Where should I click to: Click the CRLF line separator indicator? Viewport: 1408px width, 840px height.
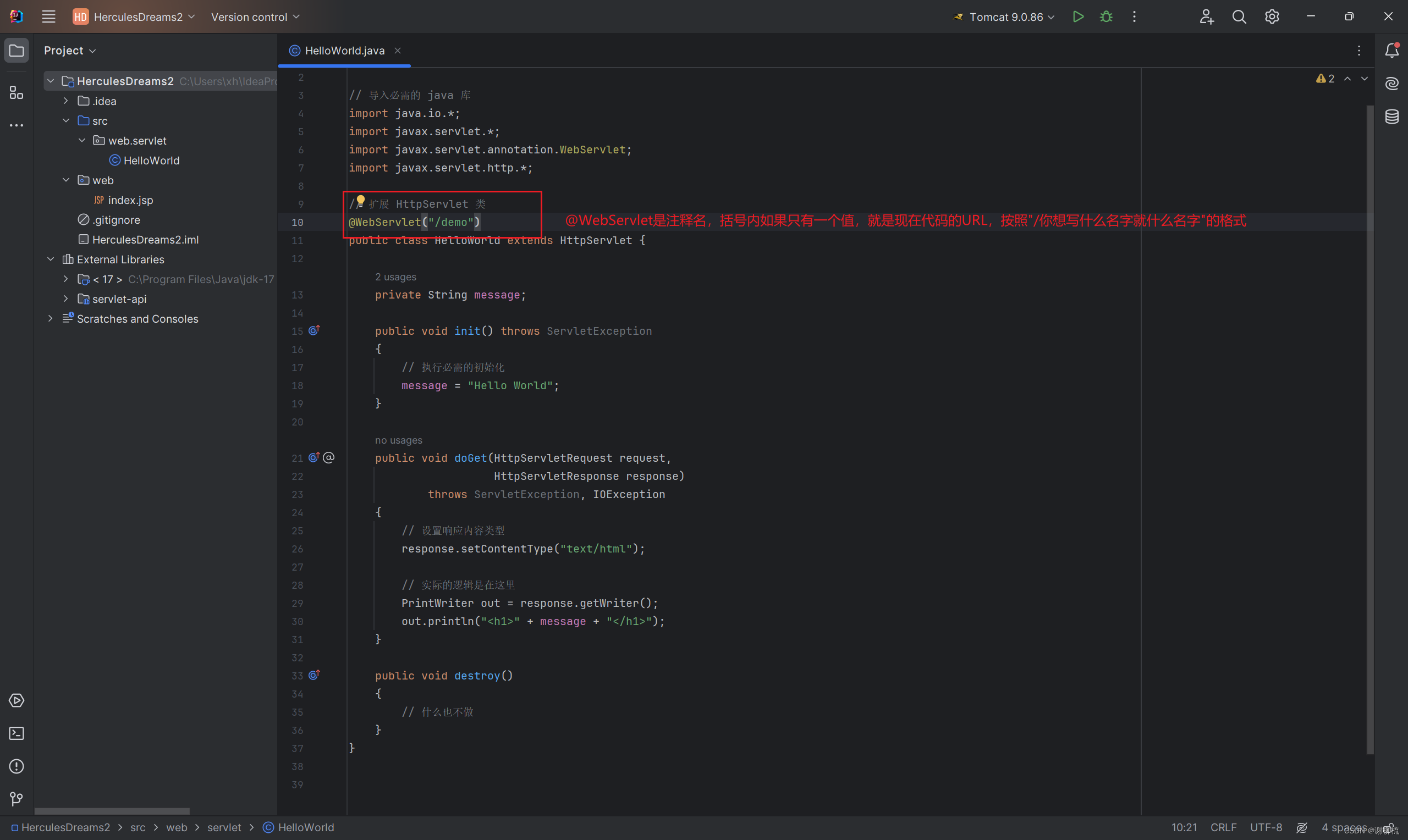coord(1223,827)
